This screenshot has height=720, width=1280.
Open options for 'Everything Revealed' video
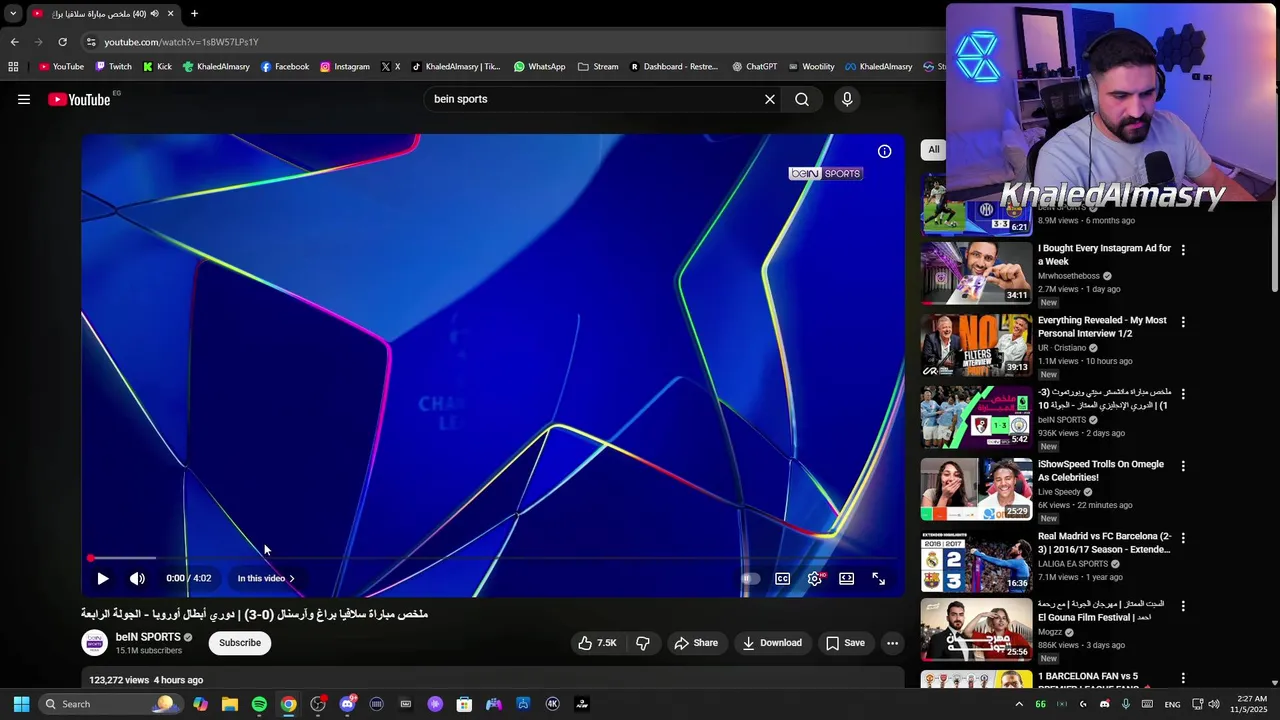click(x=1183, y=322)
